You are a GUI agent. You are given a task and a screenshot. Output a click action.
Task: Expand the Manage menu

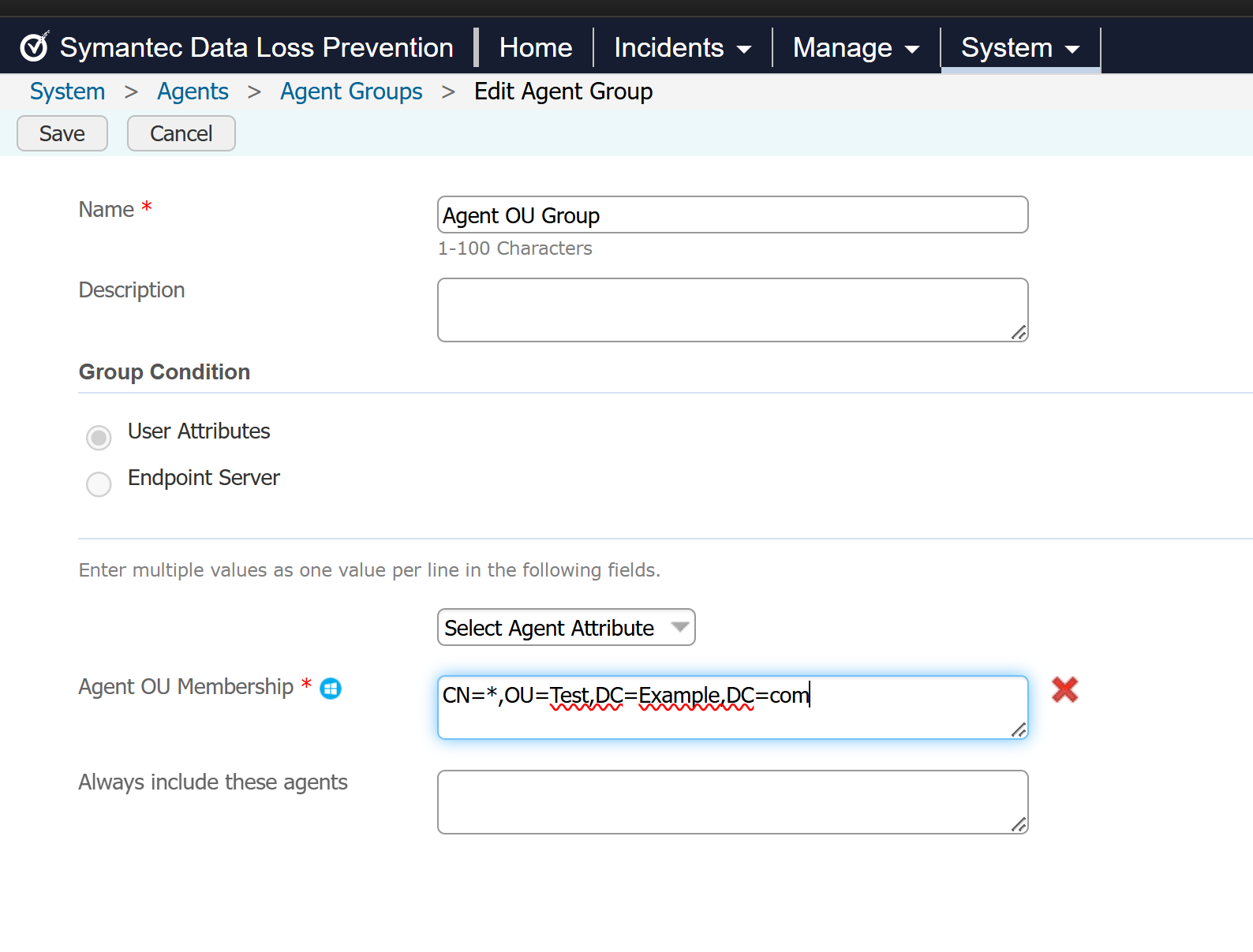855,48
